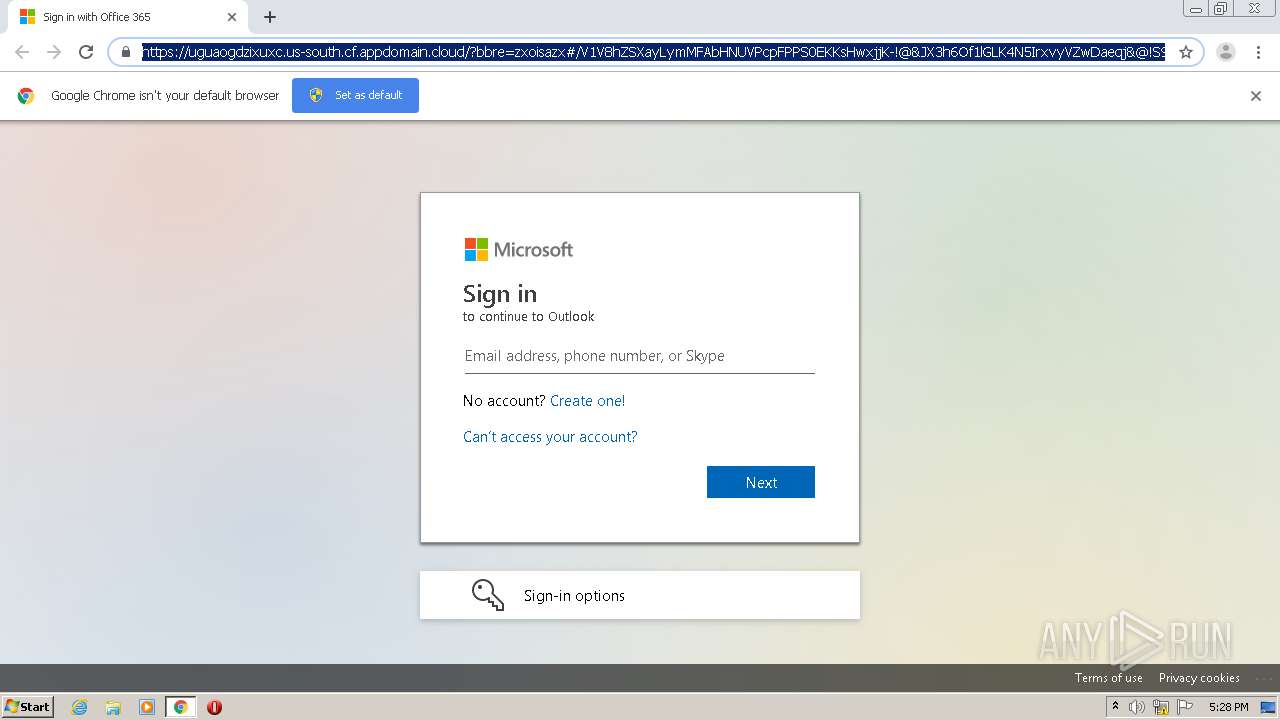Screen dimensions: 1280x720
Task: Bookmark this page with the star icon
Action: [1186, 52]
